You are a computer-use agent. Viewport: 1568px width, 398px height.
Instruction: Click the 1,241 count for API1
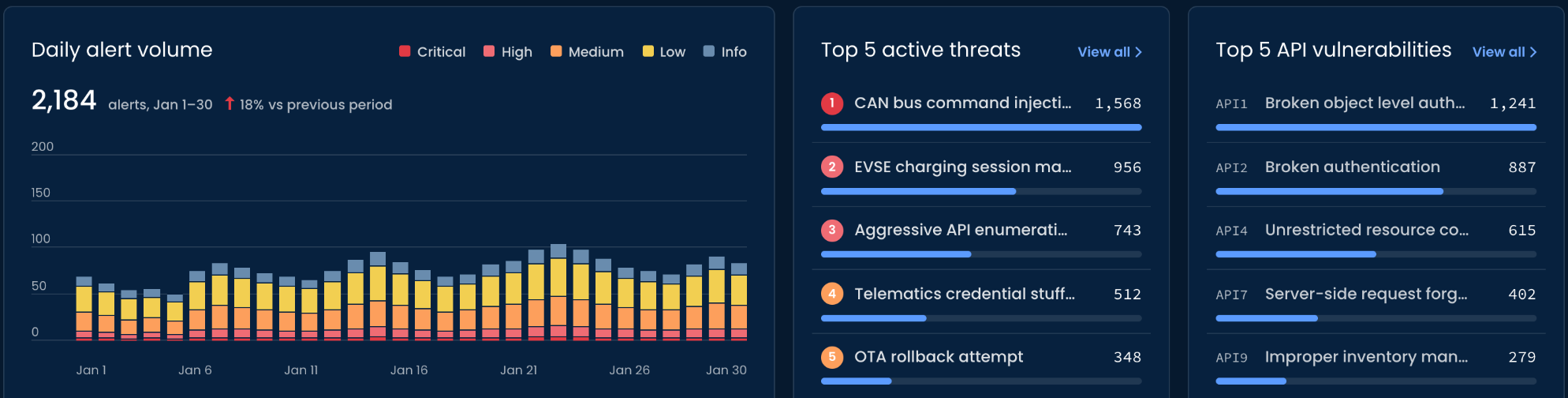click(1512, 103)
